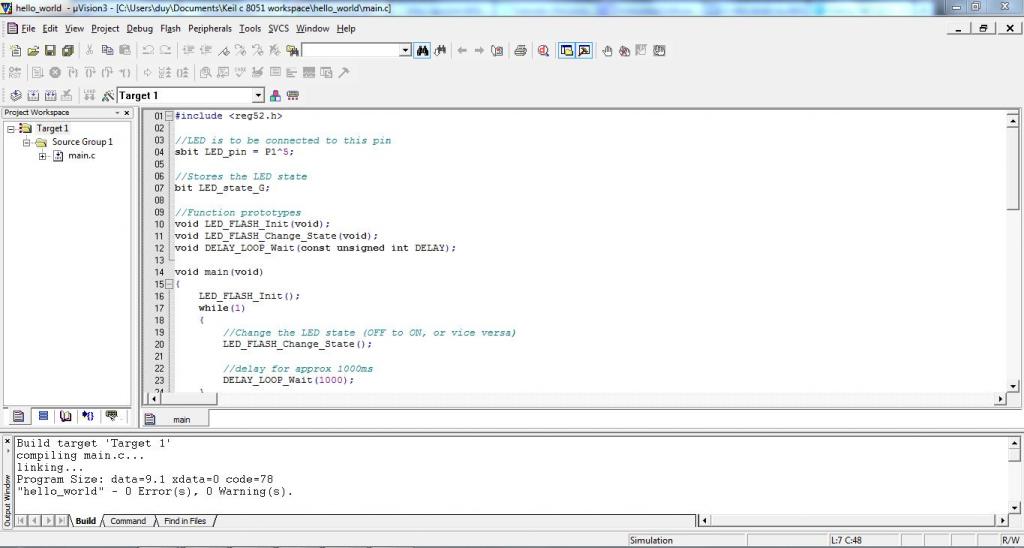Screen dimensions: 1024x548
Task: Open the File menu
Action: click(28, 29)
